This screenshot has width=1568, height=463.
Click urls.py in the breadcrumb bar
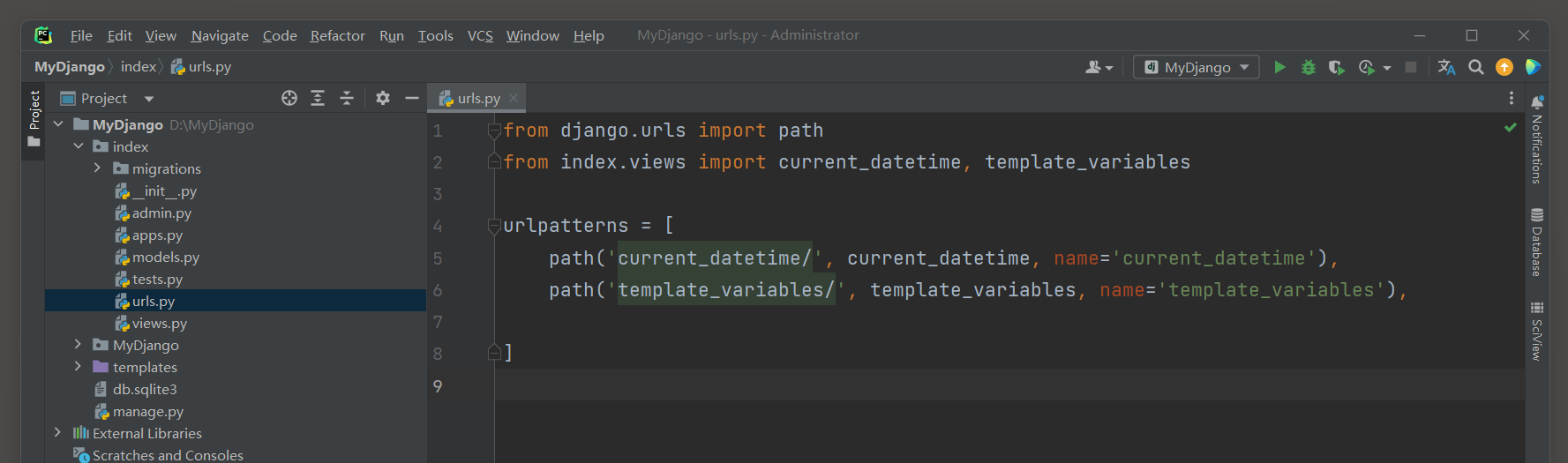(x=201, y=67)
